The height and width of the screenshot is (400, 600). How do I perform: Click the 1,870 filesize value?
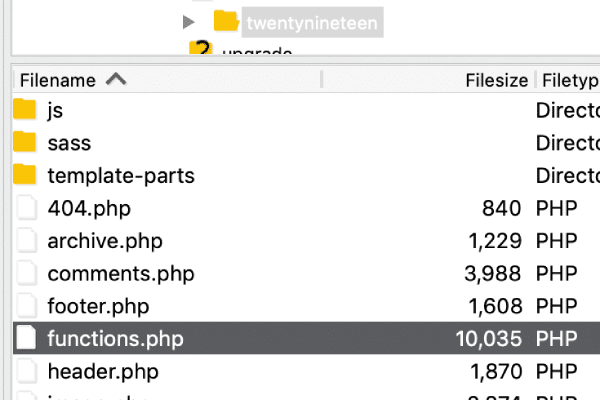pos(496,371)
